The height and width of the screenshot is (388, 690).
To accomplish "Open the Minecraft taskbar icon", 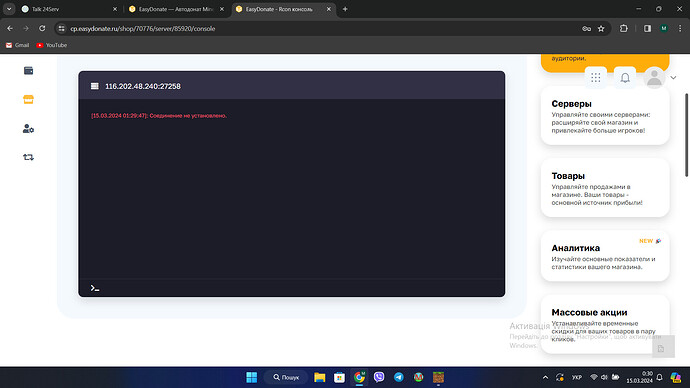I will [x=438, y=377].
